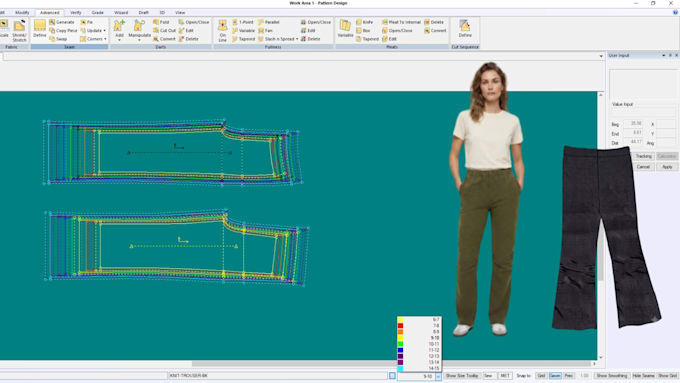The width and height of the screenshot is (680, 383).
Task: Select the Fold dart command
Action: [x=161, y=22]
